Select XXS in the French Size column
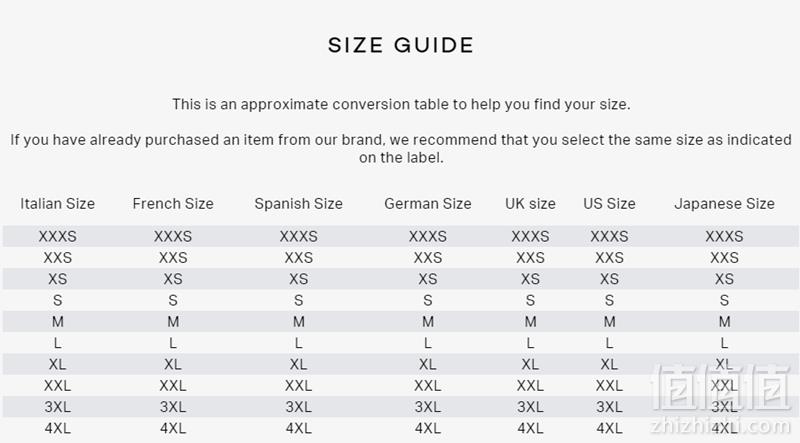This screenshot has width=800, height=443. 173,258
